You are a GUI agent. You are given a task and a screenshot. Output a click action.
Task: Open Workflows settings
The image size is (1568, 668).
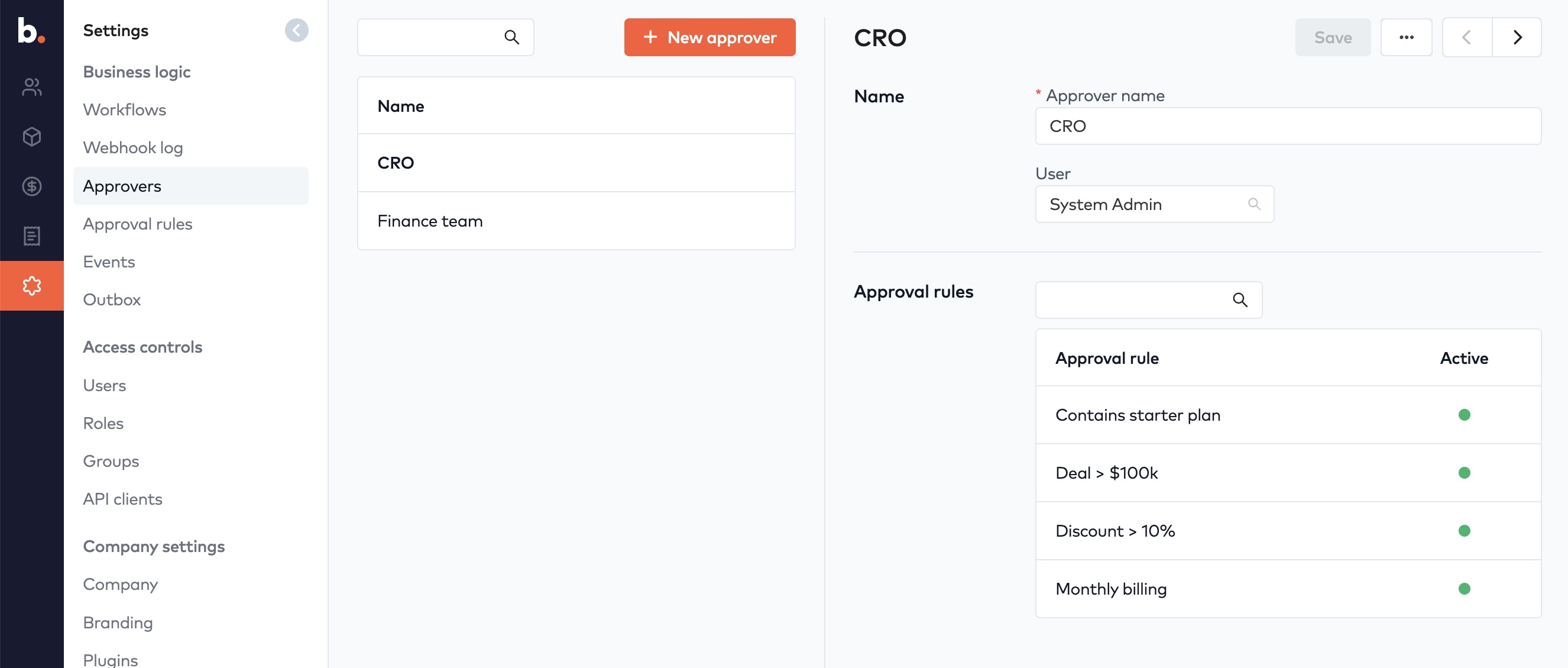[x=125, y=109]
